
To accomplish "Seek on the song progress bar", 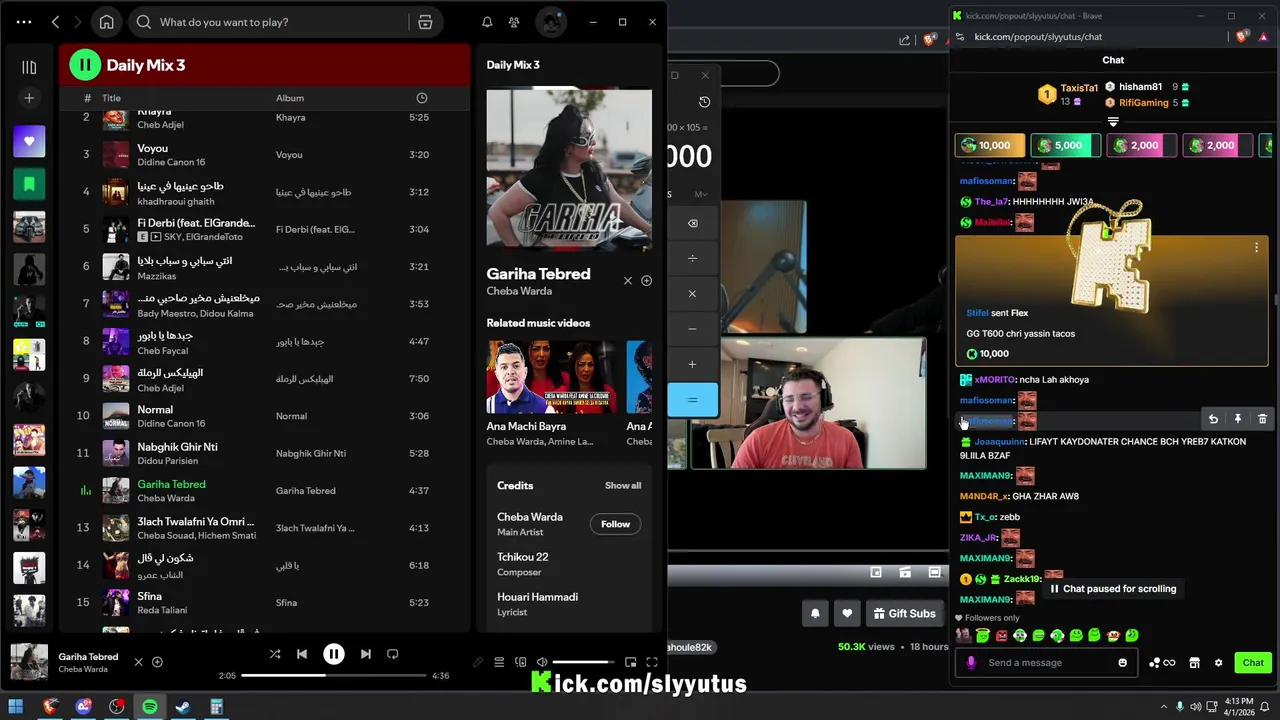I will point(335,676).
